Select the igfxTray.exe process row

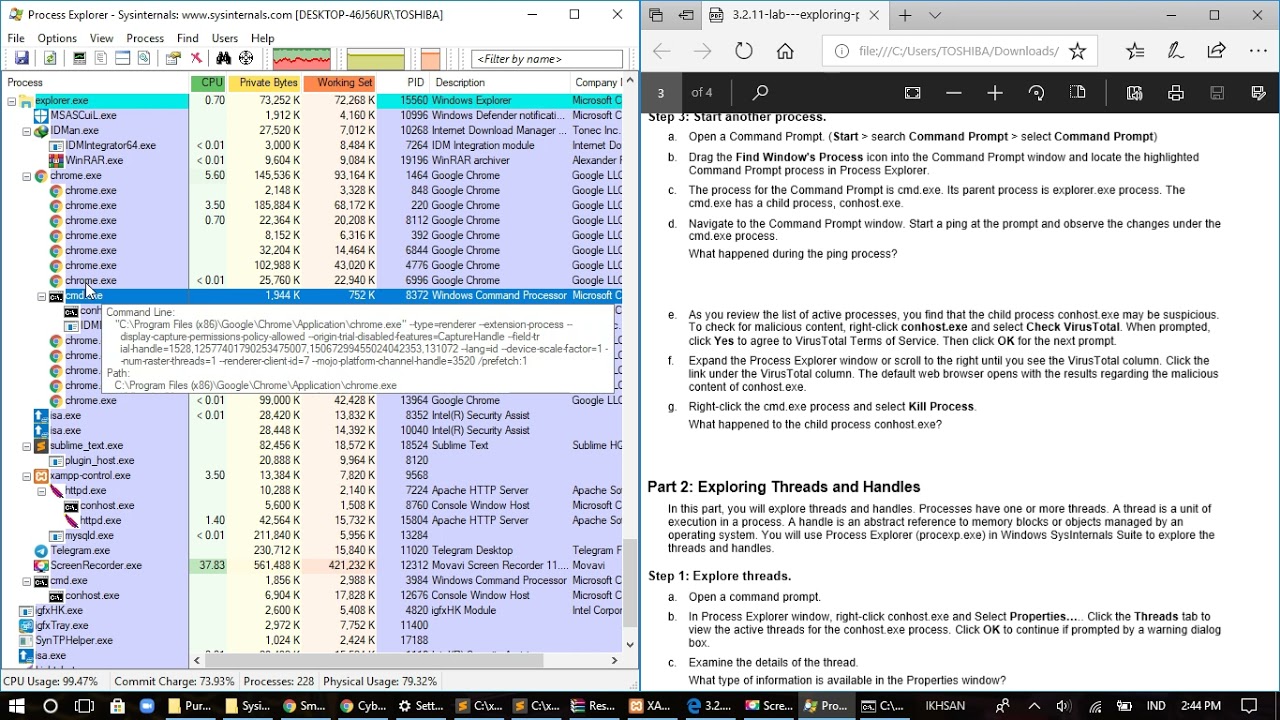point(312,626)
